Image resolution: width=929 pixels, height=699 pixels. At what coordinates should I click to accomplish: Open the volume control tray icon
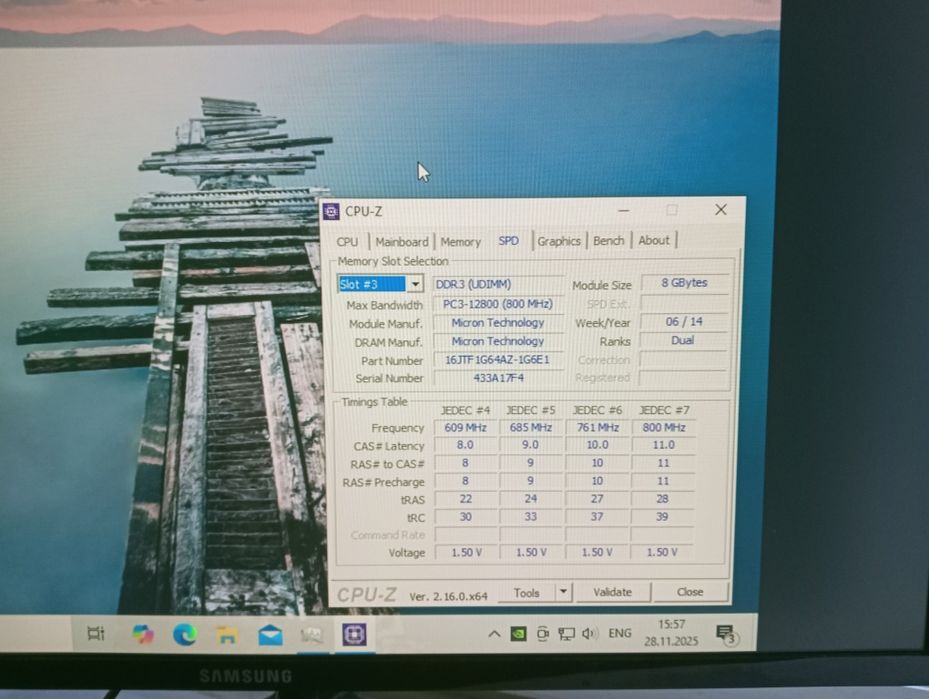[589, 633]
